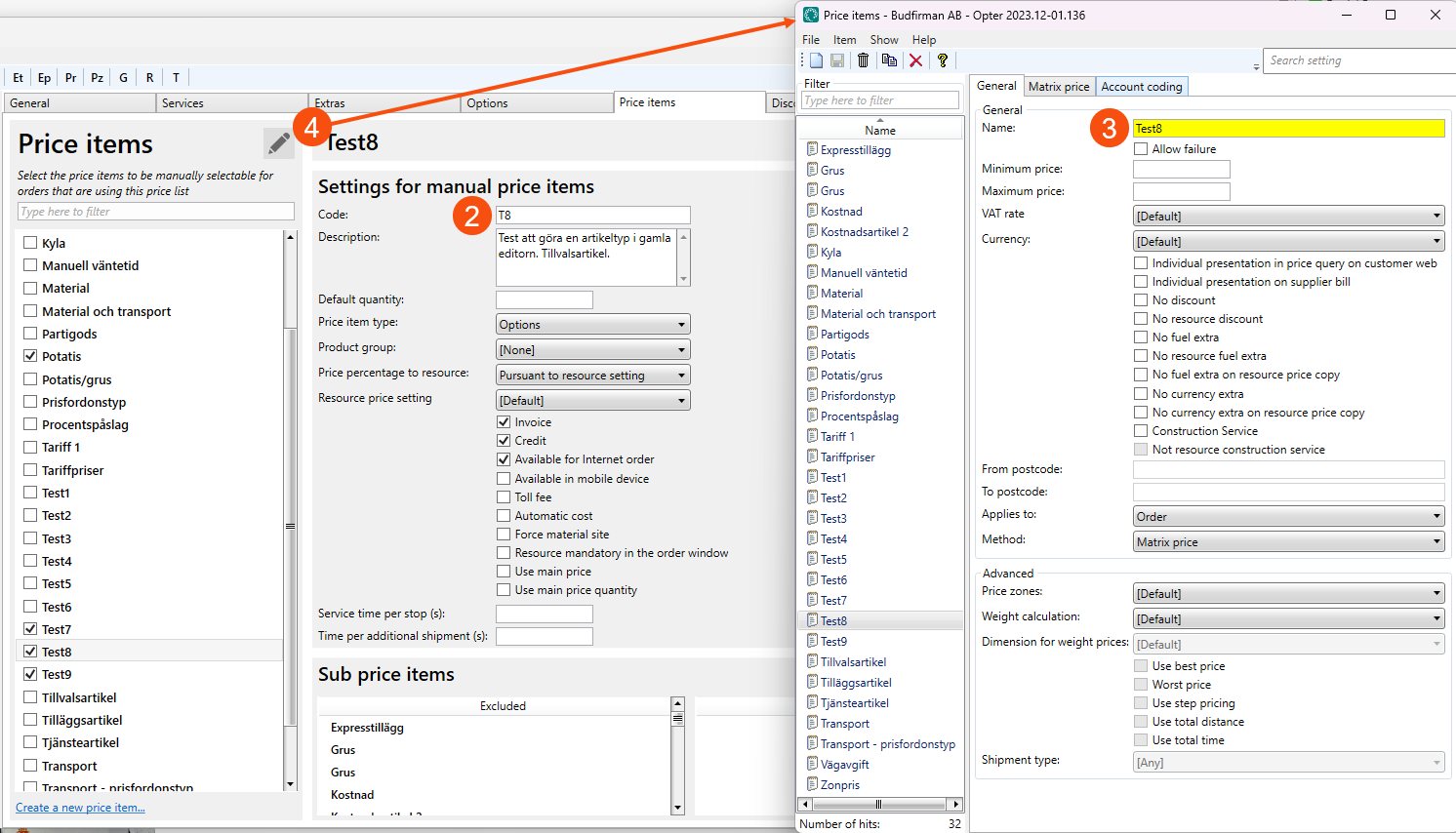Click the Create a new price item link
This screenshot has height=833, width=1456.
[x=80, y=808]
